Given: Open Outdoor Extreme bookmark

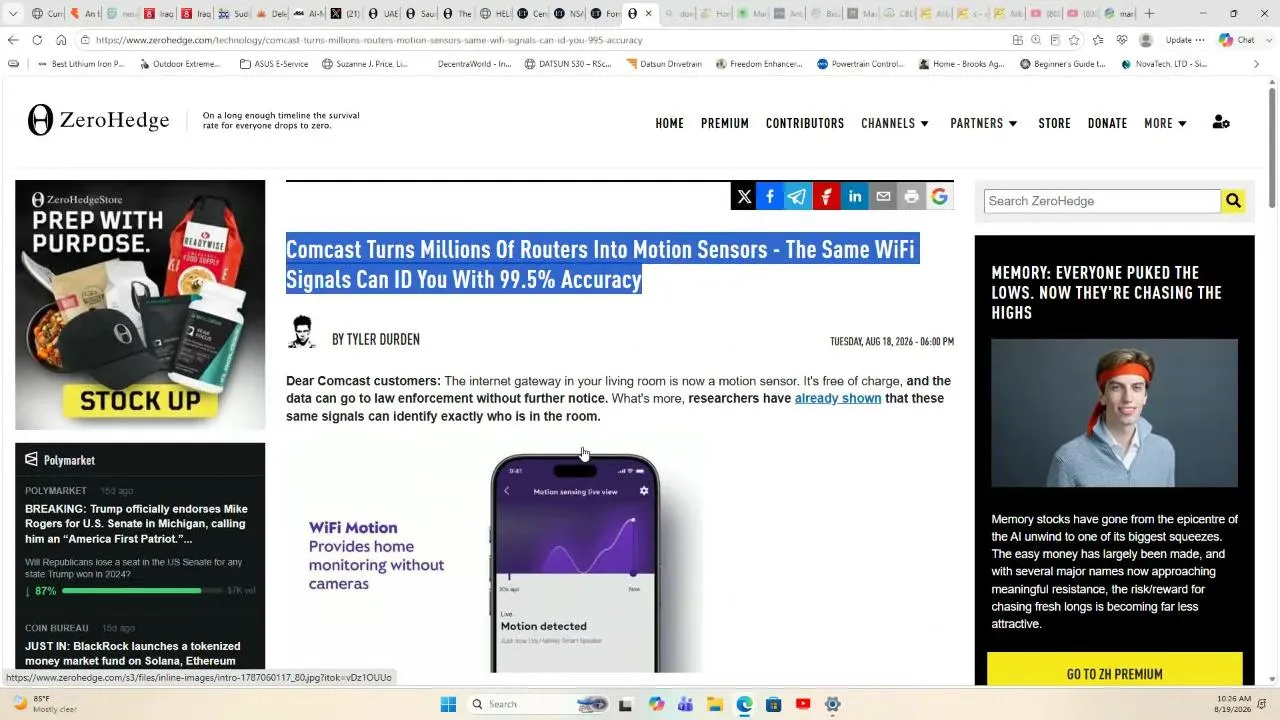Looking at the screenshot, I should [180, 64].
